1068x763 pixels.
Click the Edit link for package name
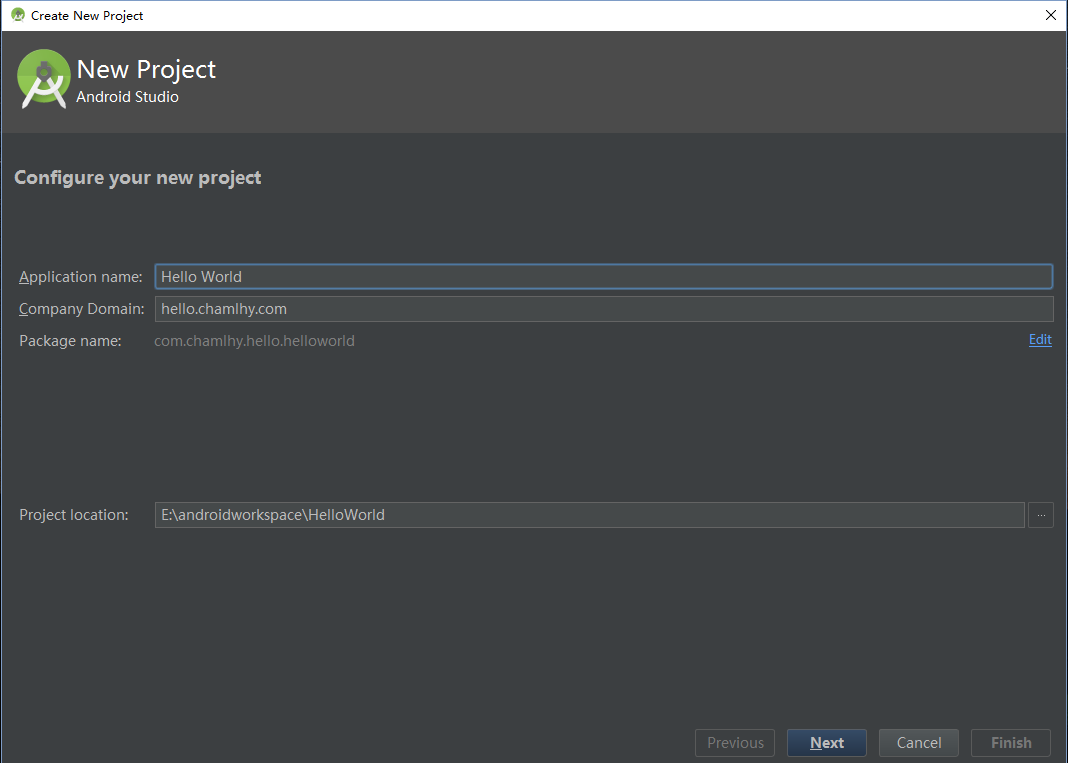tap(1040, 340)
